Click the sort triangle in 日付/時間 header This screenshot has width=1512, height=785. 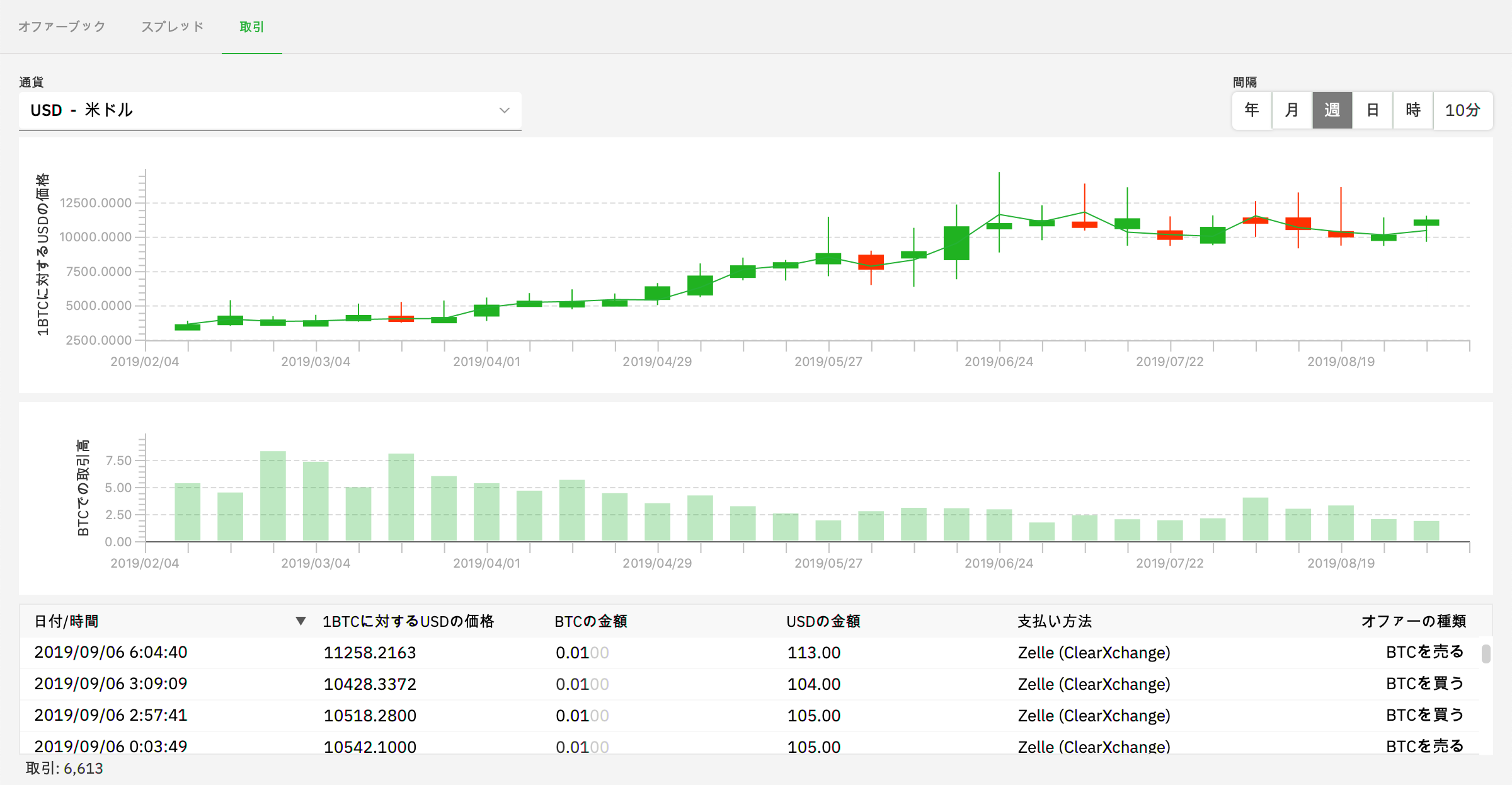point(301,621)
